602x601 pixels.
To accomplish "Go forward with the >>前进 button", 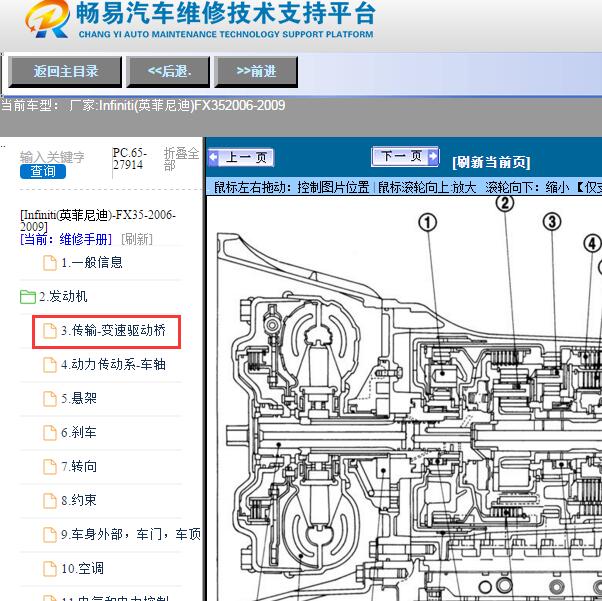I will pyautogui.click(x=256, y=72).
